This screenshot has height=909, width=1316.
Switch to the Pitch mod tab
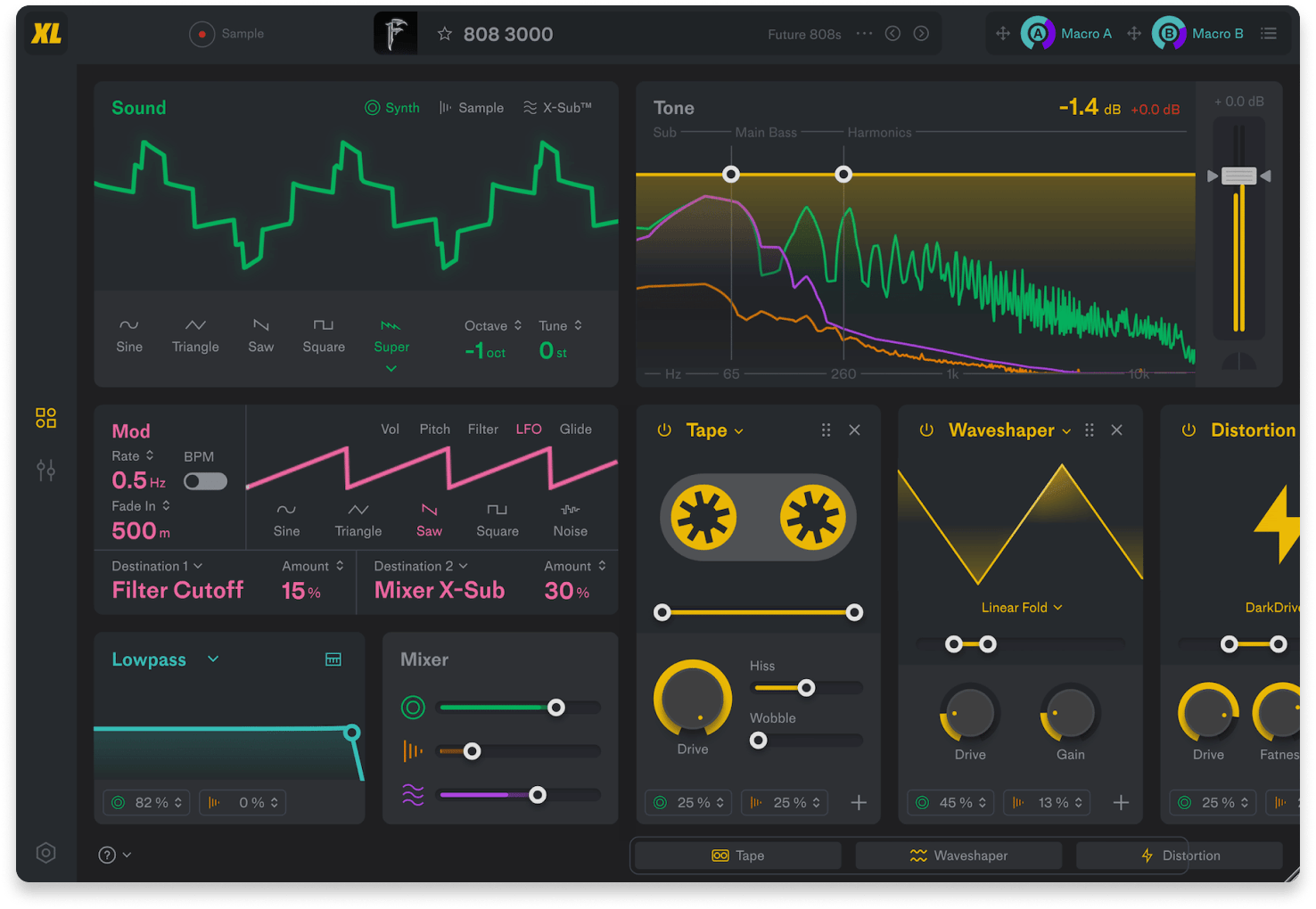pyautogui.click(x=434, y=430)
